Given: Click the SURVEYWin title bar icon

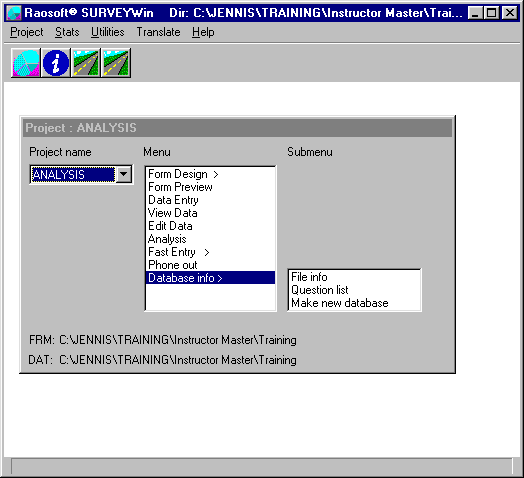Looking at the screenshot, I should tap(14, 13).
